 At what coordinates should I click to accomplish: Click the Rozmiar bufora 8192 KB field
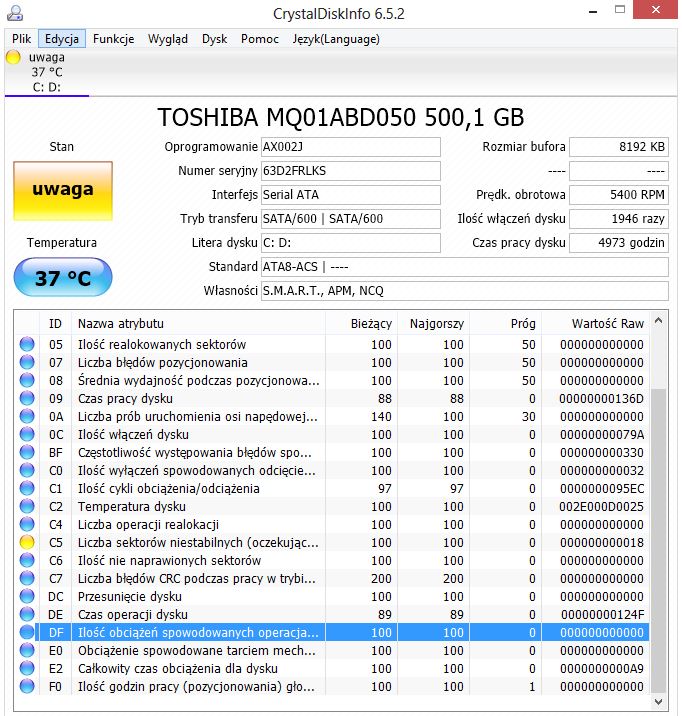(619, 147)
